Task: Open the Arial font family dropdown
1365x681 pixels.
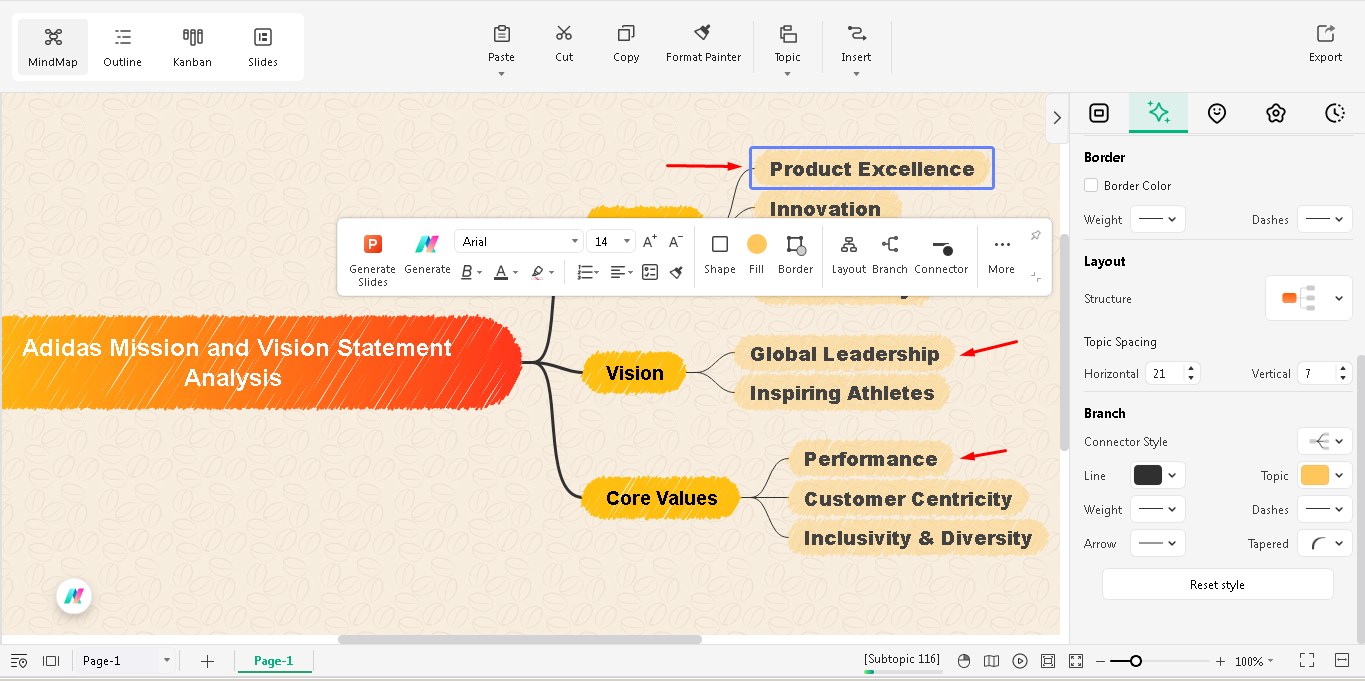Action: [x=518, y=241]
